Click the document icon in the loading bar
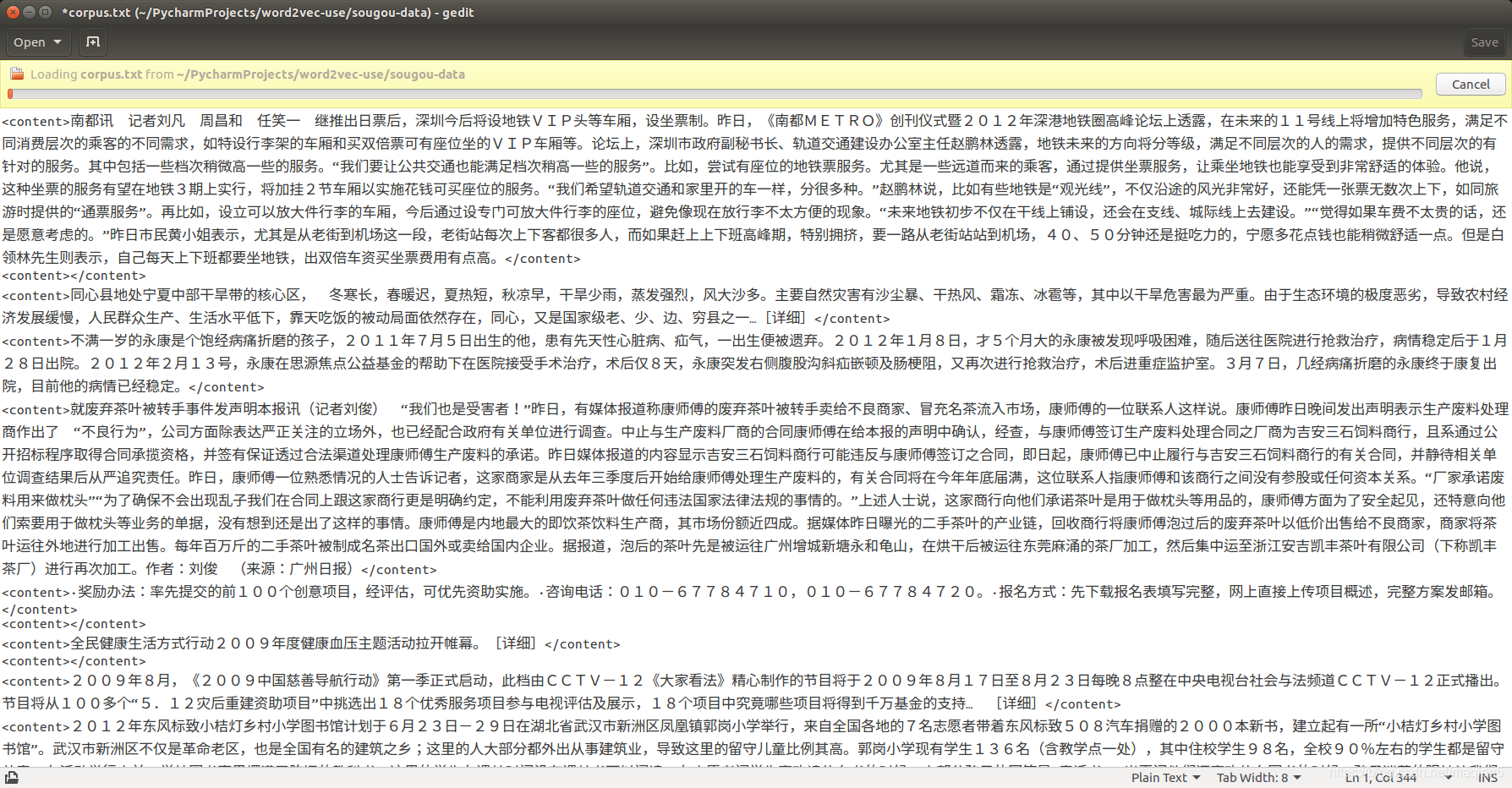This screenshot has width=1512, height=788. [x=17, y=74]
